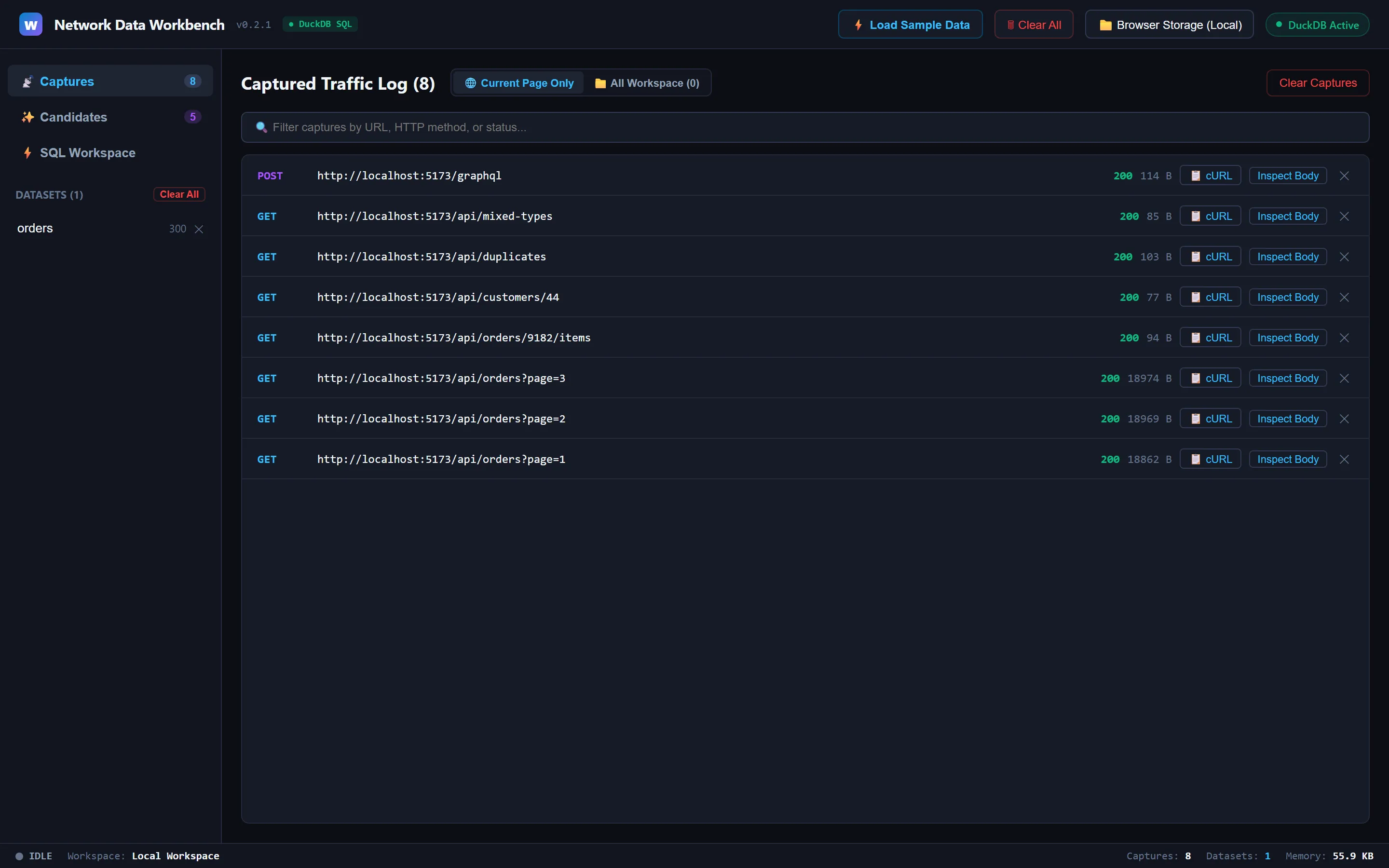This screenshot has height=868, width=1389.
Task: Click the Candidates count badge 5
Action: 193,117
